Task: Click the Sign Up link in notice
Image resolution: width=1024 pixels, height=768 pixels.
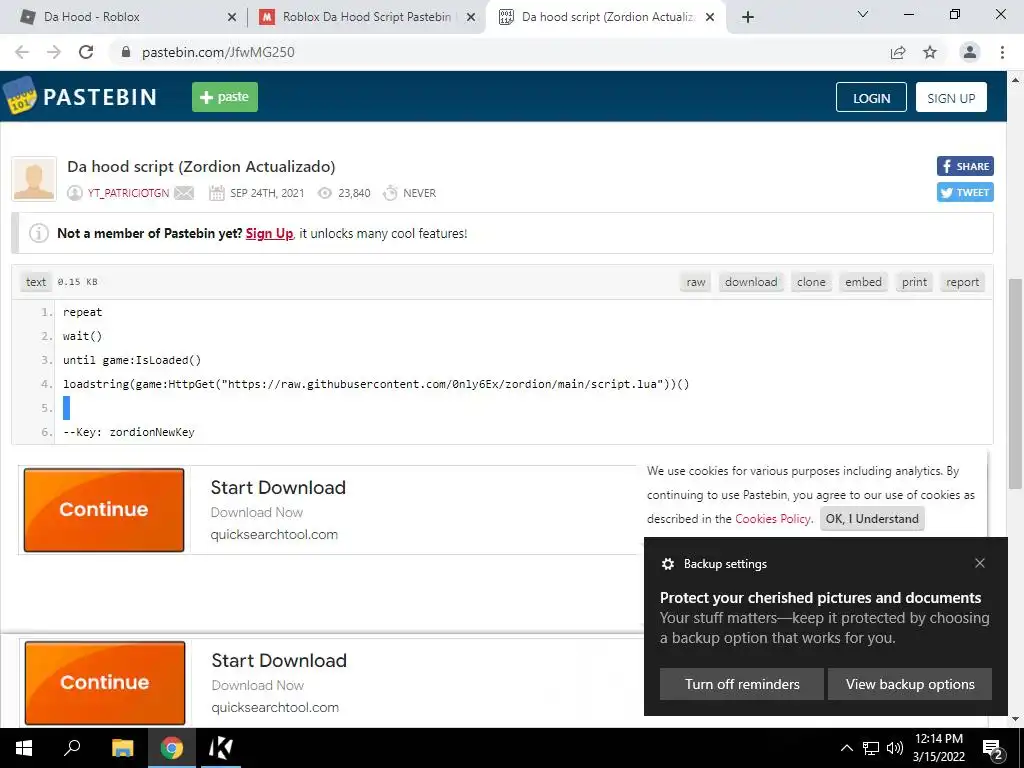Action: 269,233
